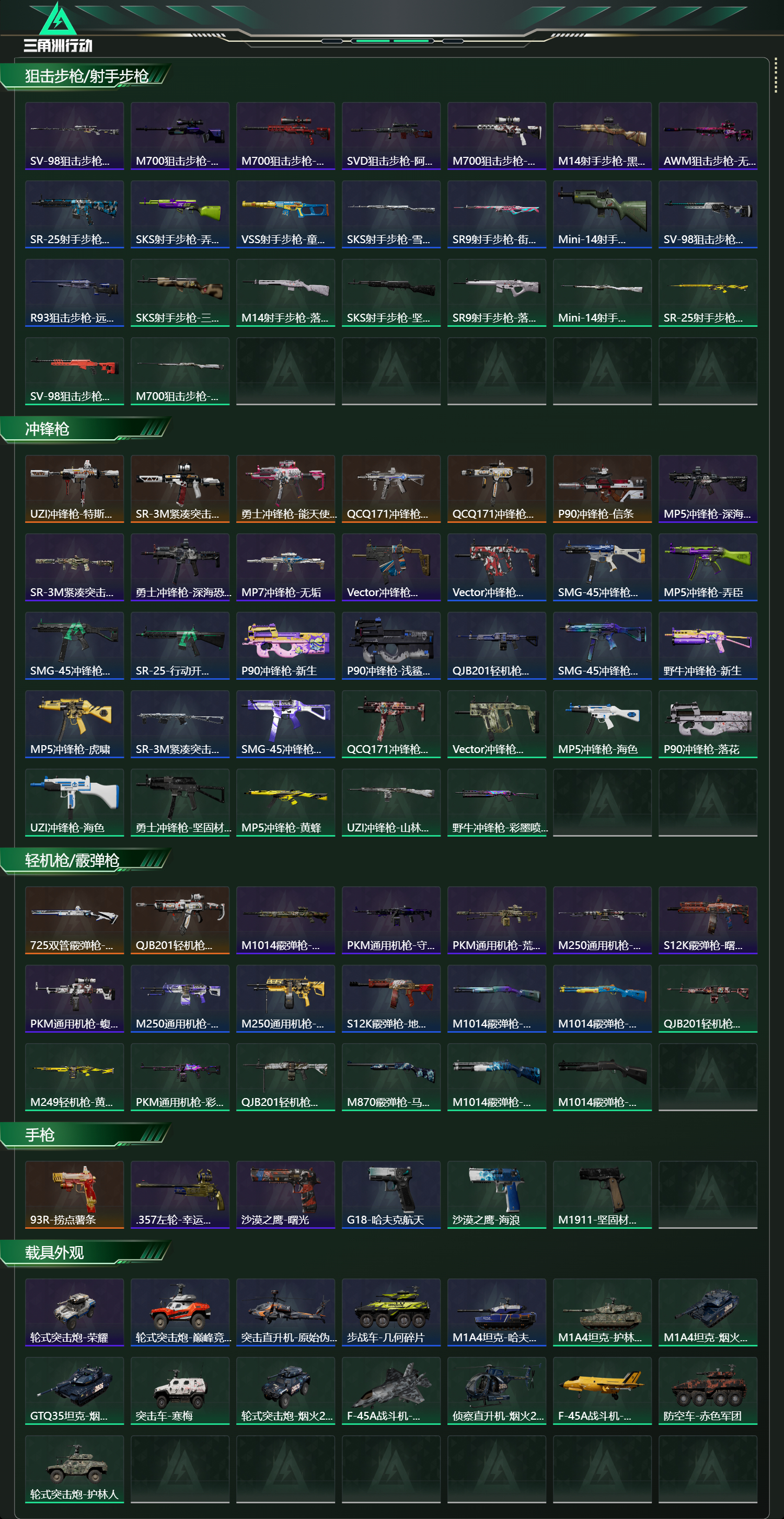Select the 725双管霰弹枪 skin tile
The image size is (784, 1519).
click(74, 920)
